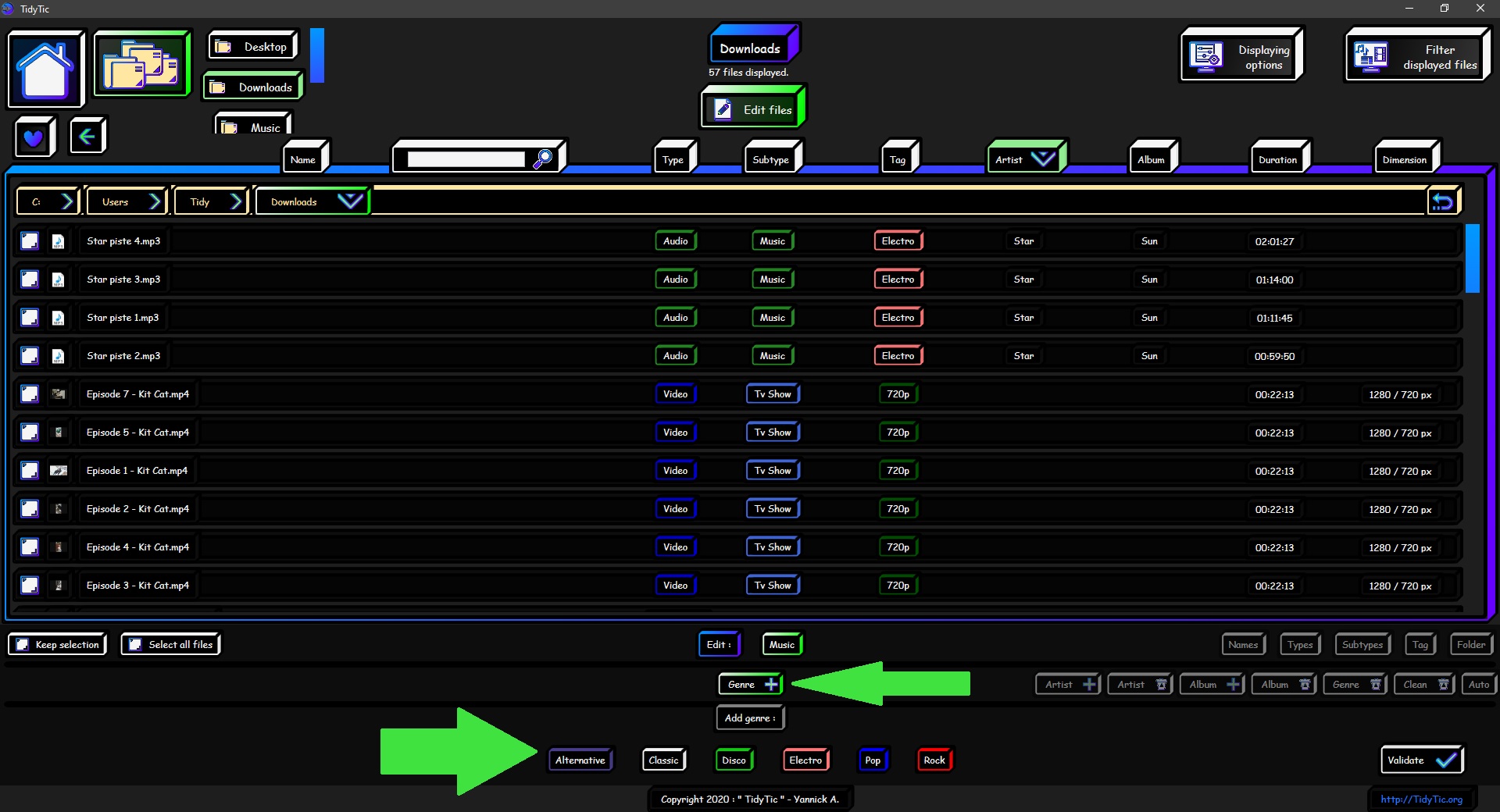Check the box for Star piste 4.mp3

coord(30,241)
